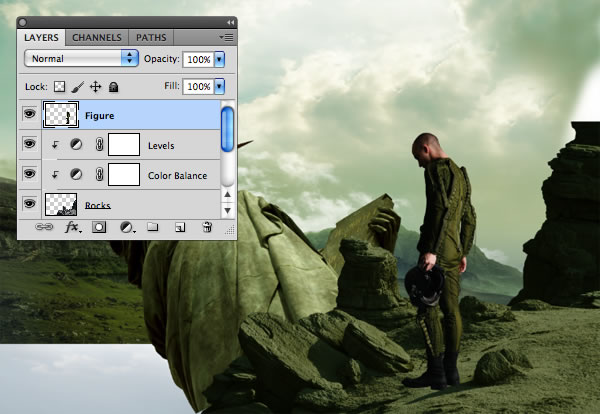Image resolution: width=600 pixels, height=414 pixels.
Task: Open the fx layer style menu
Action: [72, 227]
